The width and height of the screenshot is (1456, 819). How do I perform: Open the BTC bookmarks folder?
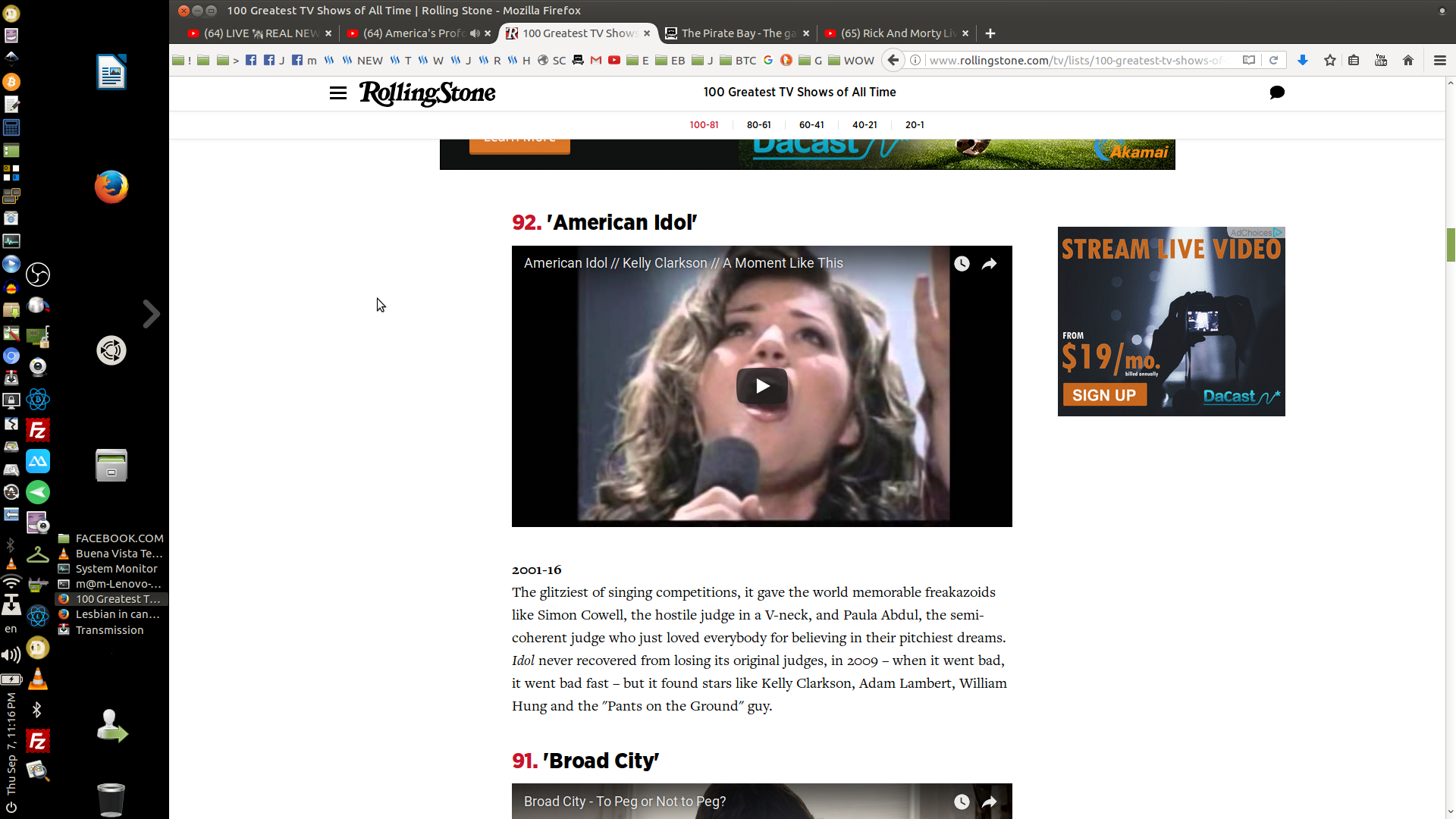(738, 60)
